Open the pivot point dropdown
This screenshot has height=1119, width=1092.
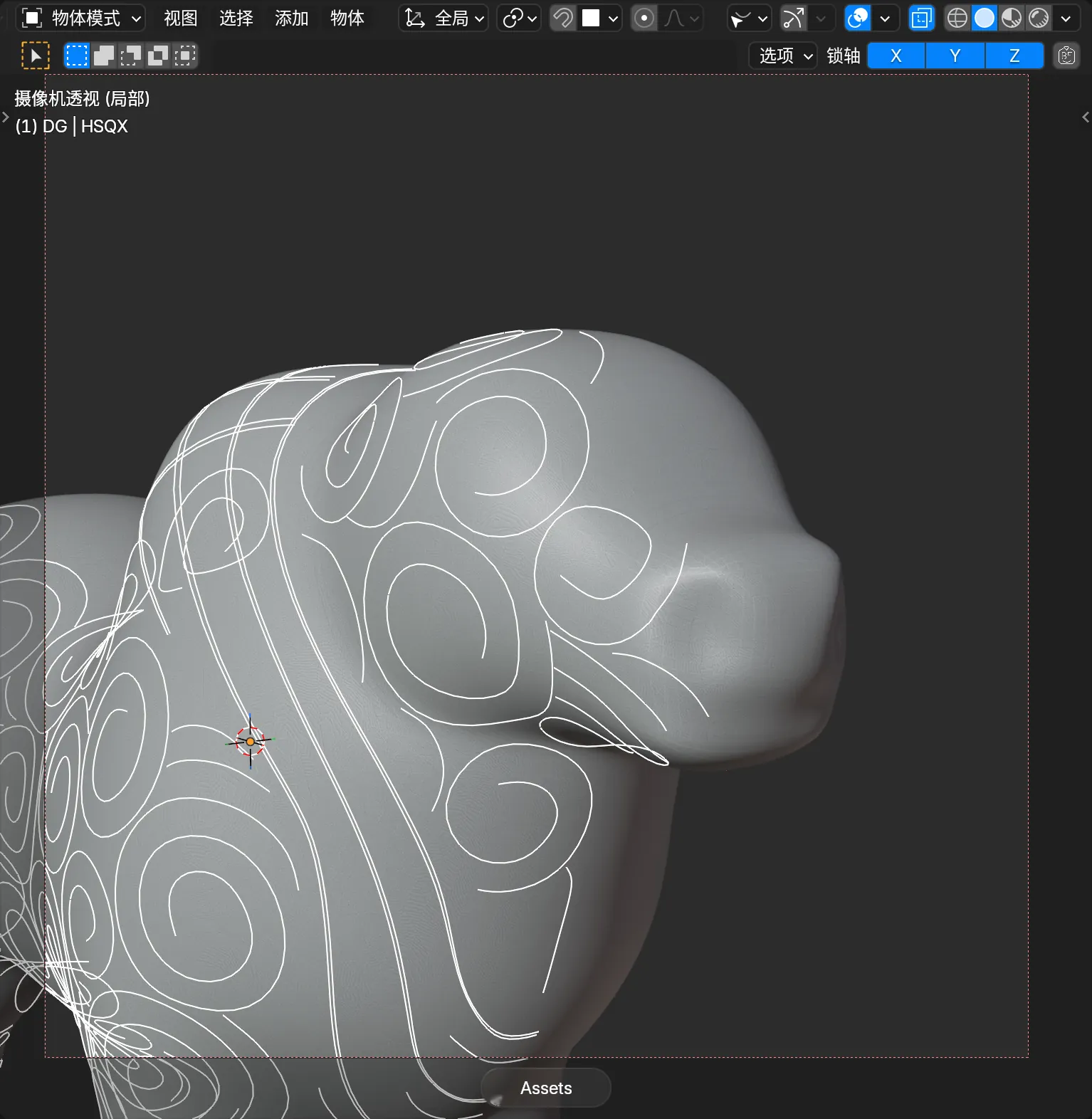click(519, 18)
